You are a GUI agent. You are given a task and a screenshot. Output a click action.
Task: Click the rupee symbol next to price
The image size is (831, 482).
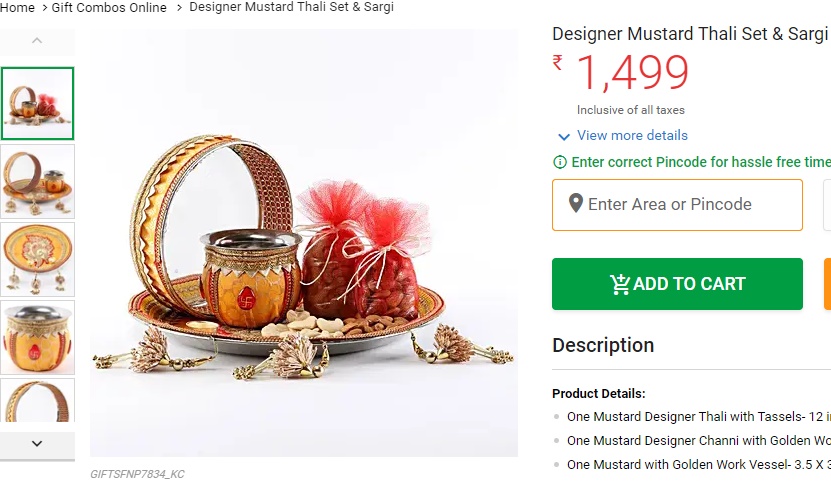point(558,63)
